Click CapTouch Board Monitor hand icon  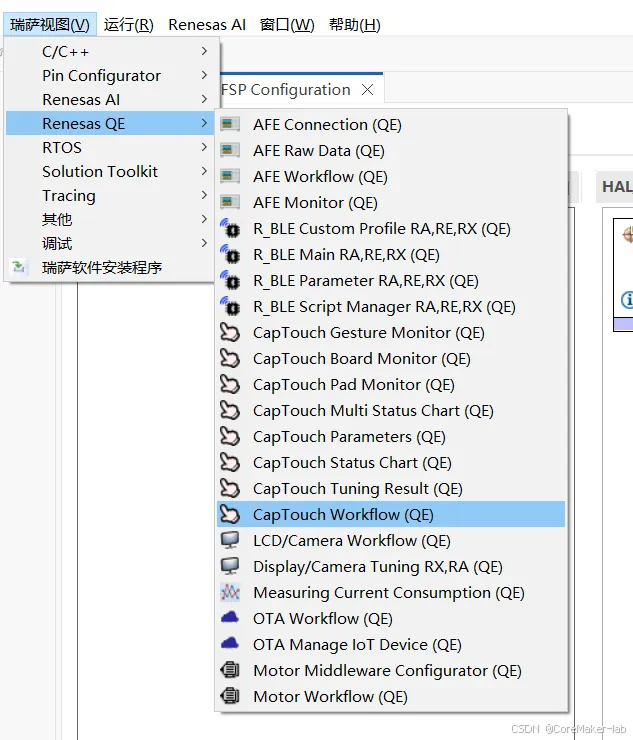coord(230,358)
